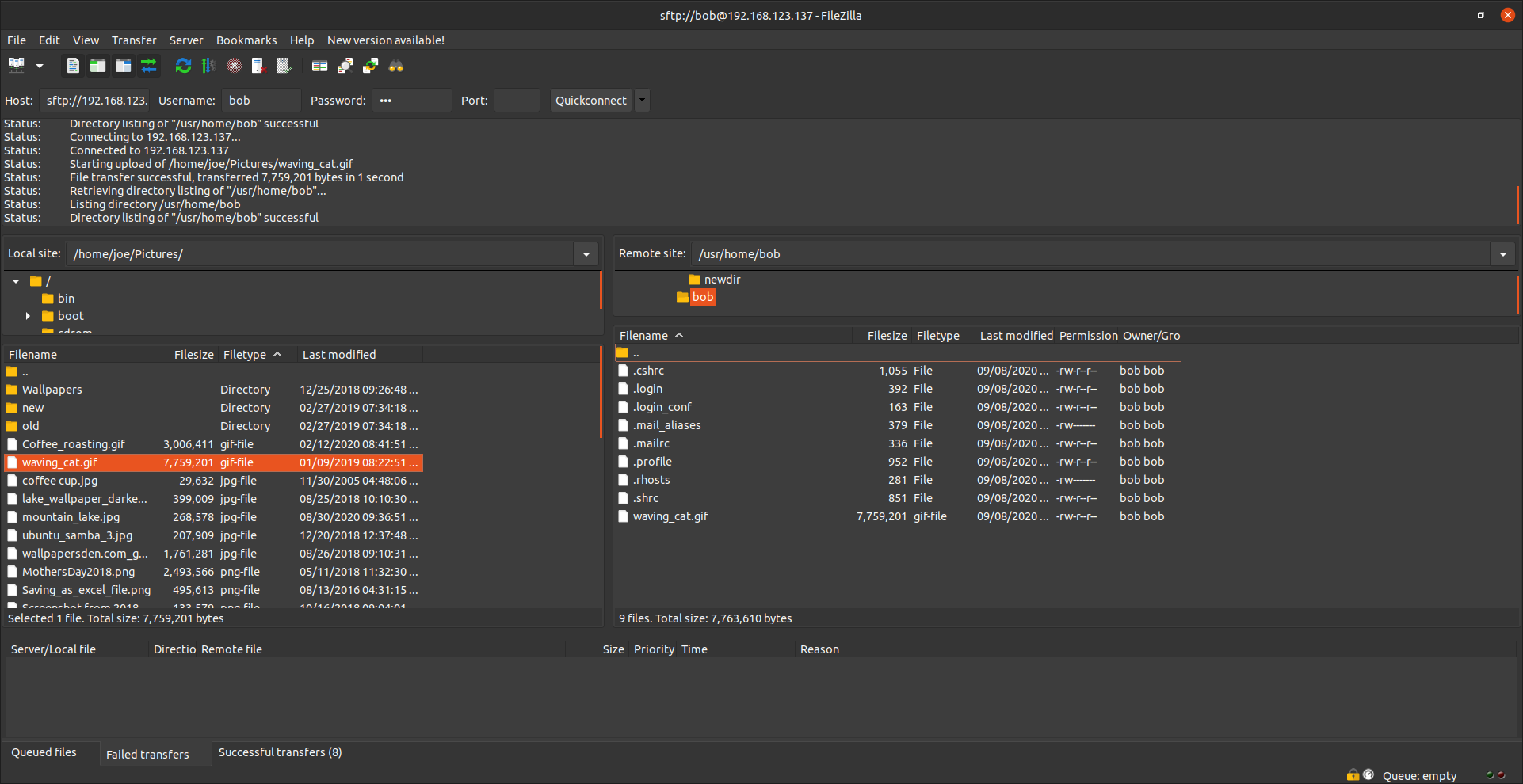This screenshot has height=784, width=1523.
Task: Click the Quickconnect button
Action: [x=590, y=101]
